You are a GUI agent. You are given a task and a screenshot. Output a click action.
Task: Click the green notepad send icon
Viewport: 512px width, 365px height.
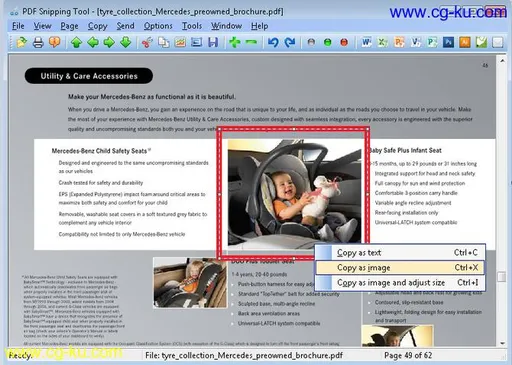pos(481,42)
